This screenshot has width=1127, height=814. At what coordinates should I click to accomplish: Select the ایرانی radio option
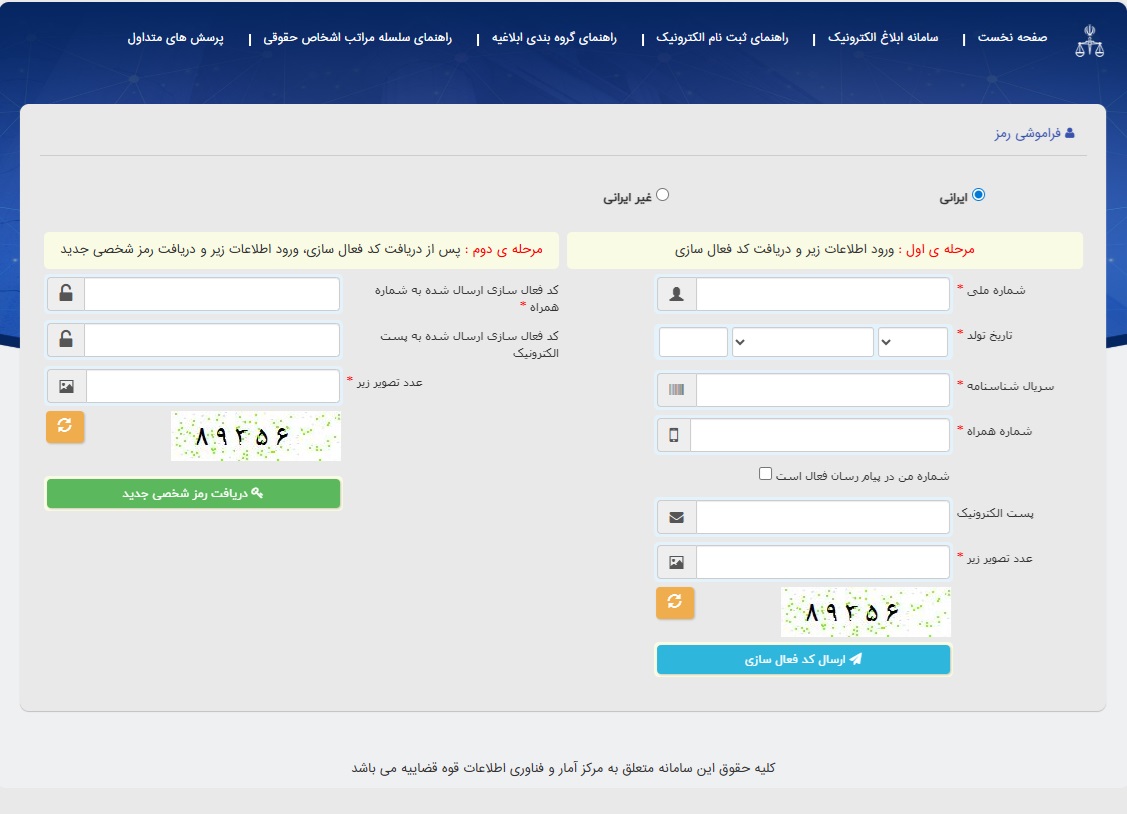point(978,195)
